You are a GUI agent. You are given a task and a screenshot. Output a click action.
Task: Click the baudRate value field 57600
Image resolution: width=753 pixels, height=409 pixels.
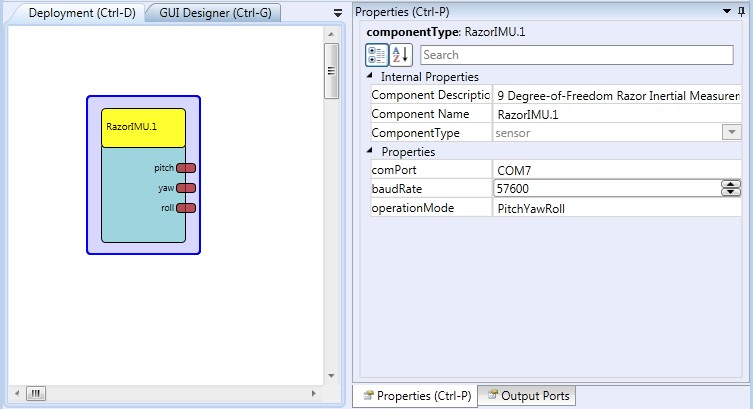coord(607,188)
